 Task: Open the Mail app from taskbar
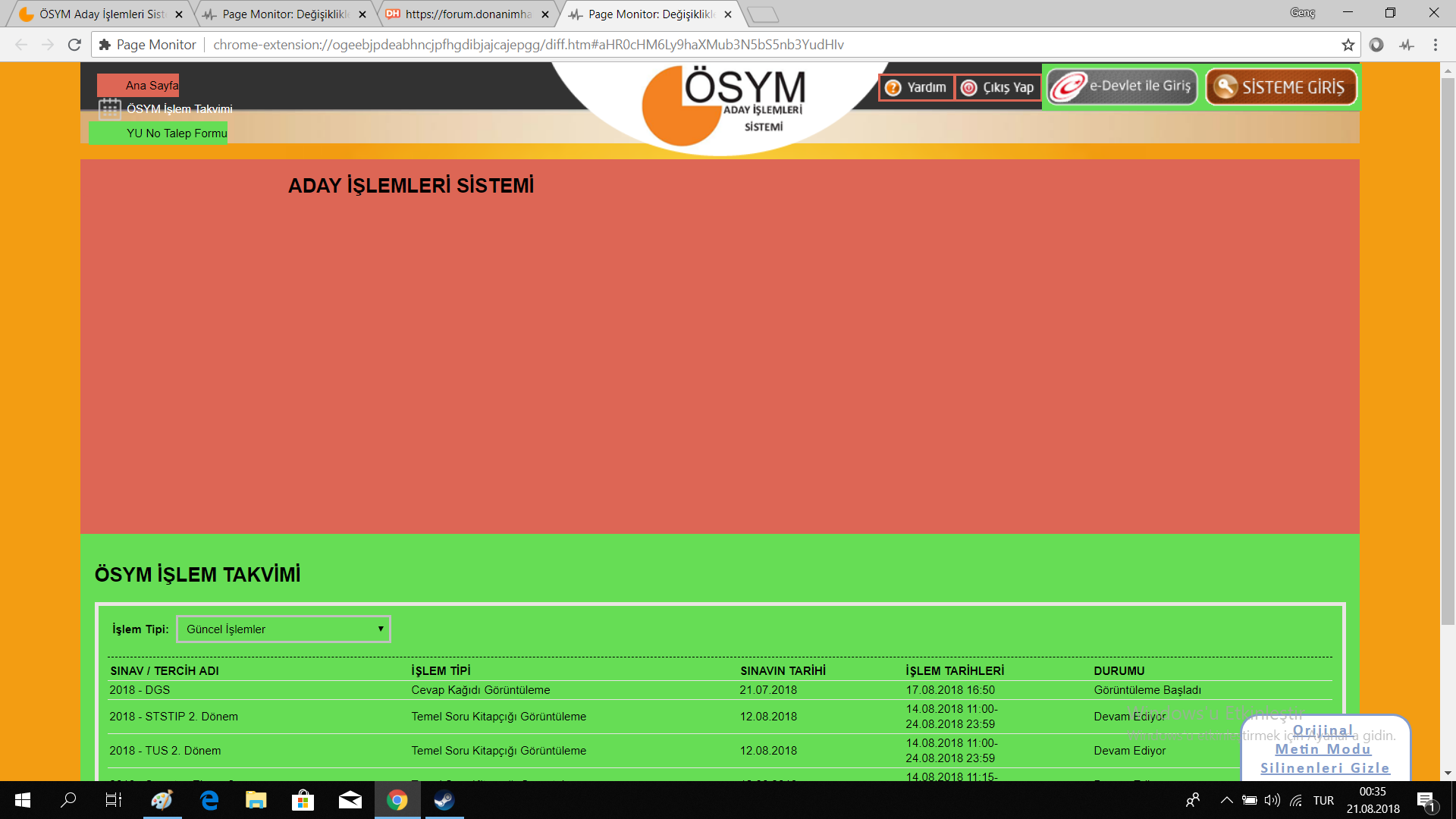point(350,800)
